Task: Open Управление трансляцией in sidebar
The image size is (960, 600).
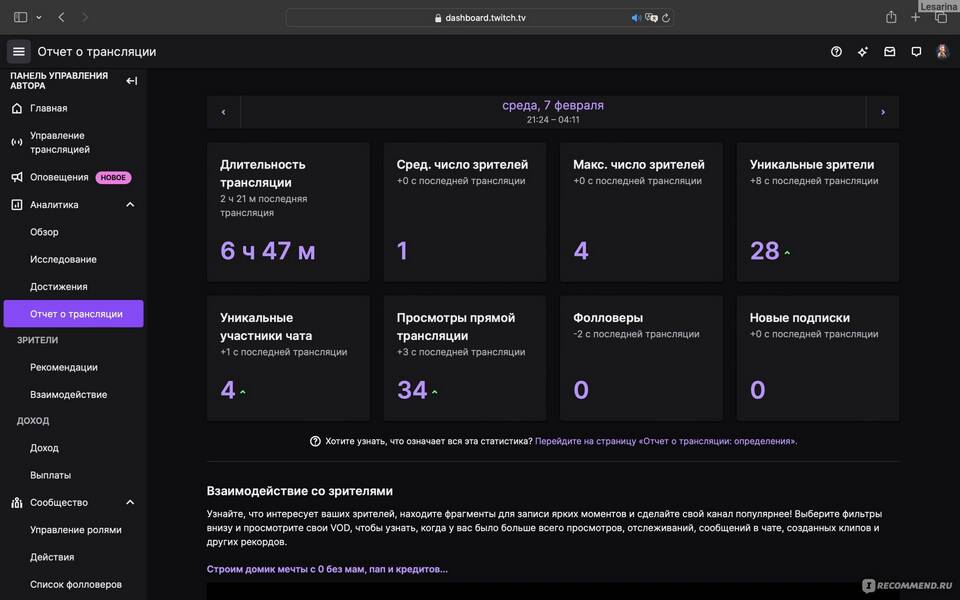Action: point(60,142)
